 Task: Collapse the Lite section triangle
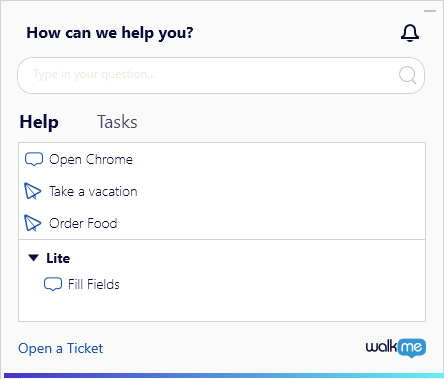pyautogui.click(x=33, y=258)
